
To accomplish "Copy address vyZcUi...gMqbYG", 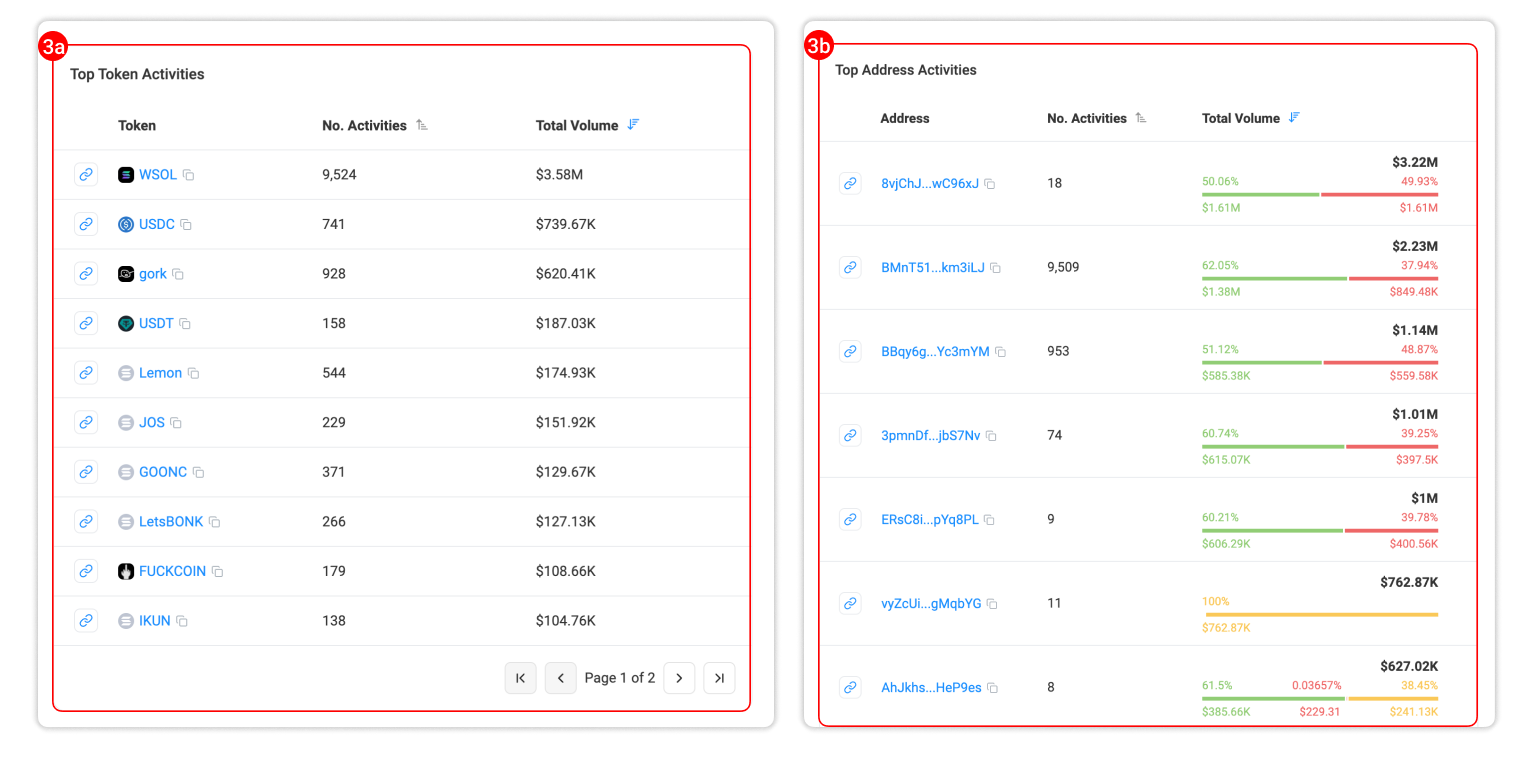I will click(992, 604).
